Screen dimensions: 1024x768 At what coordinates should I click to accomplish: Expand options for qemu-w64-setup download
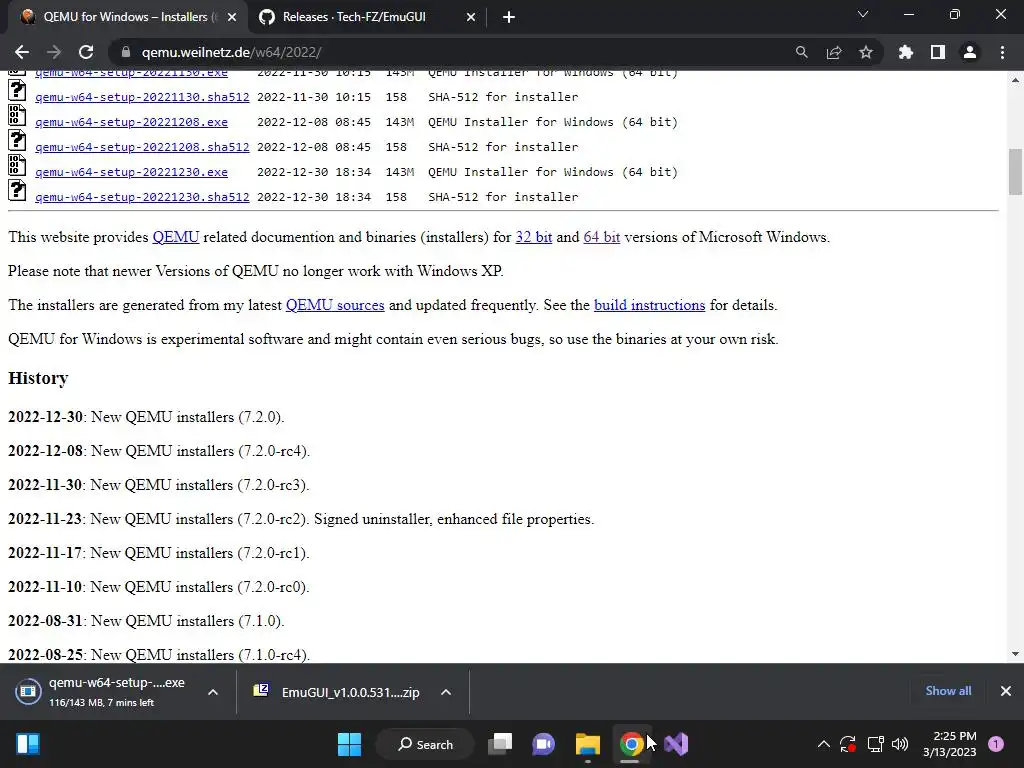coord(213,692)
